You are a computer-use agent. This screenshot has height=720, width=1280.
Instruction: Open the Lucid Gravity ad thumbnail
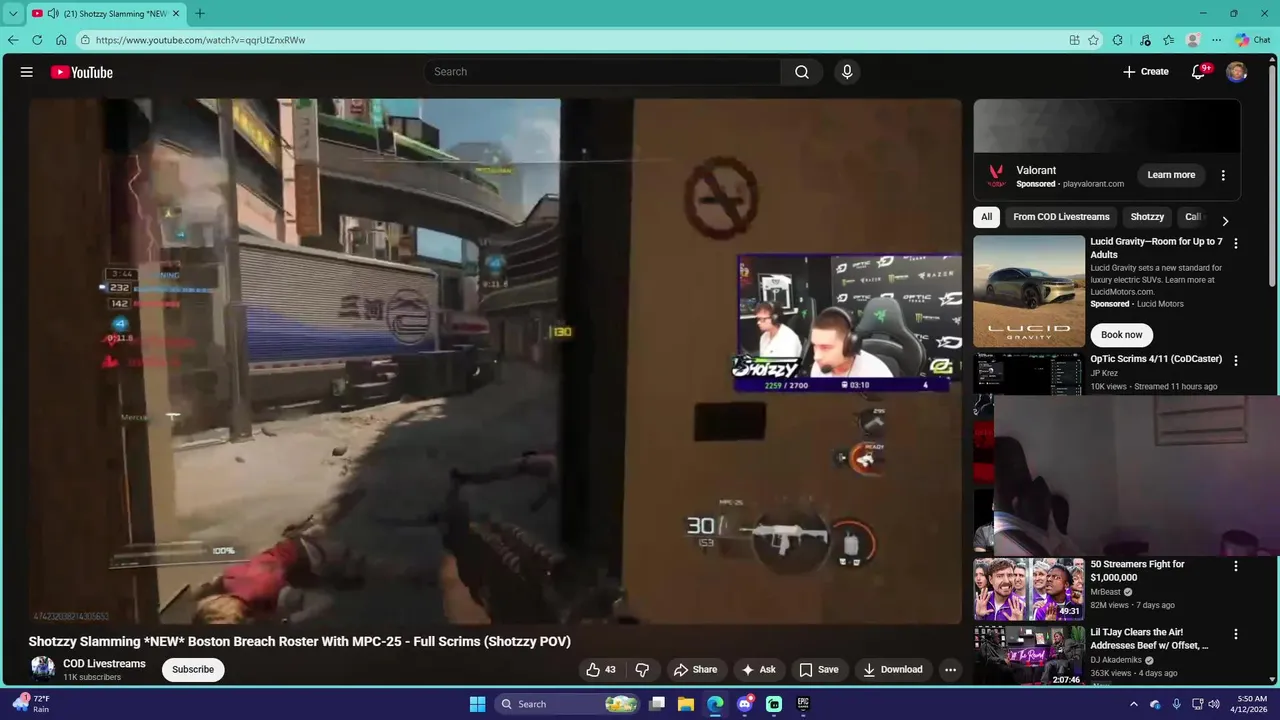coord(1029,291)
